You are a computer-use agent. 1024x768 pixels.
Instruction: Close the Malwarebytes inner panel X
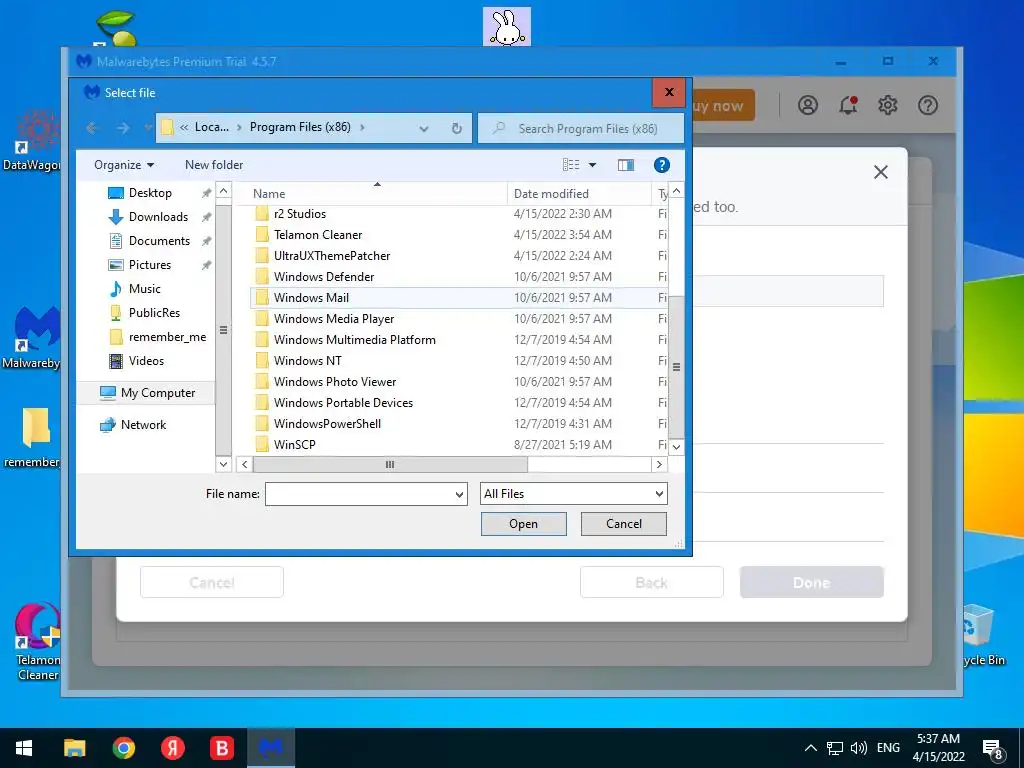coord(881,172)
